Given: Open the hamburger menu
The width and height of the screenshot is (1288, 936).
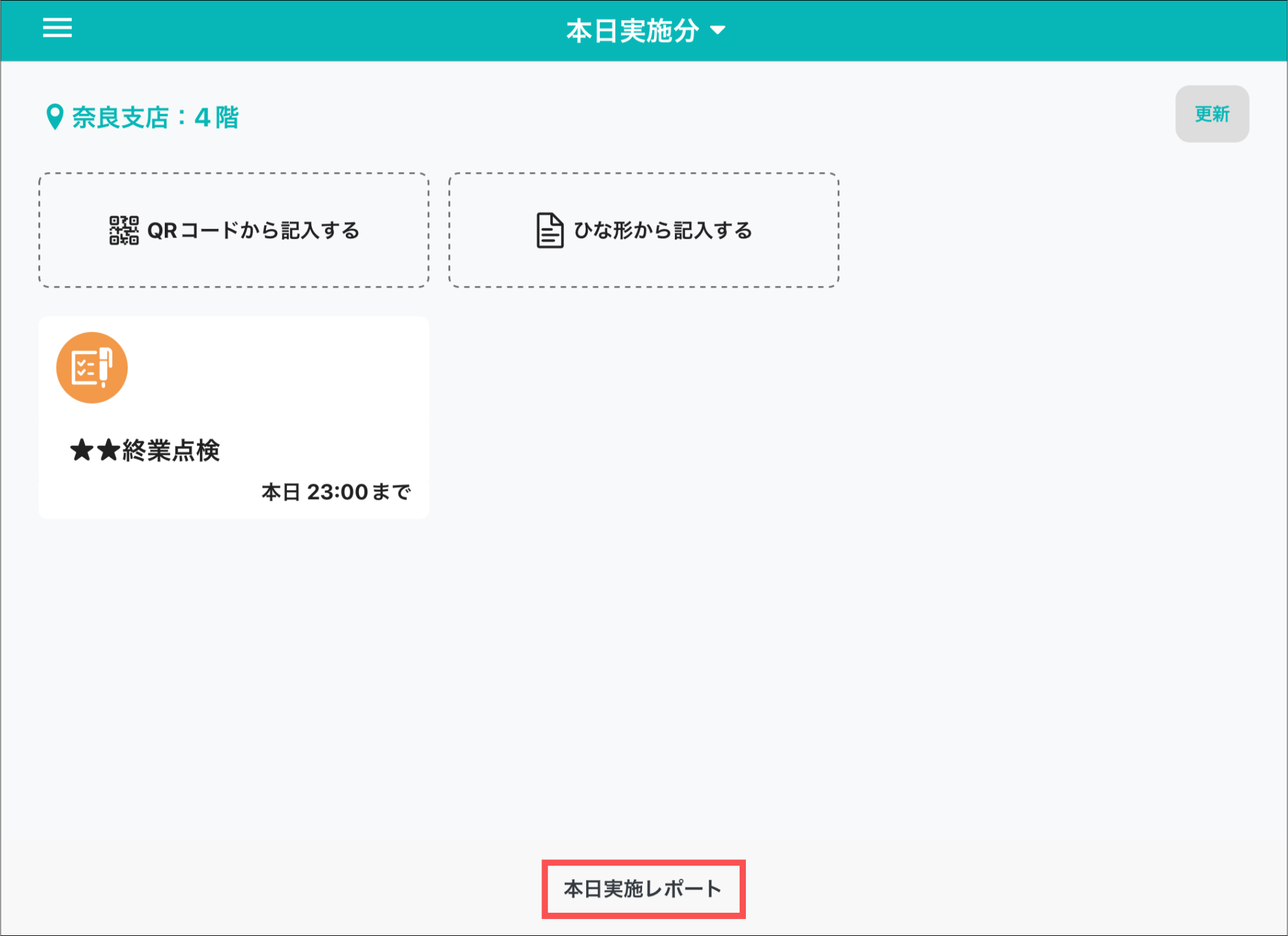Looking at the screenshot, I should pyautogui.click(x=57, y=28).
